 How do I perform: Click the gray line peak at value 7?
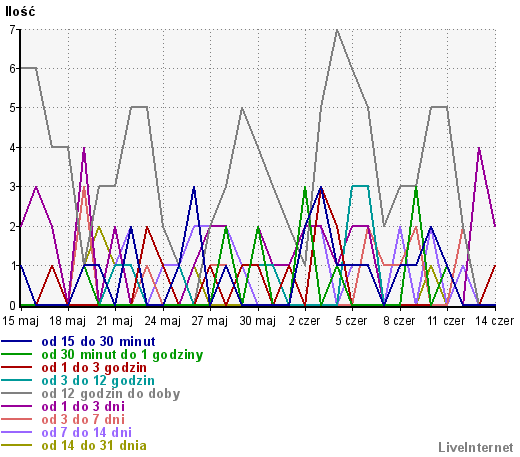click(x=337, y=30)
